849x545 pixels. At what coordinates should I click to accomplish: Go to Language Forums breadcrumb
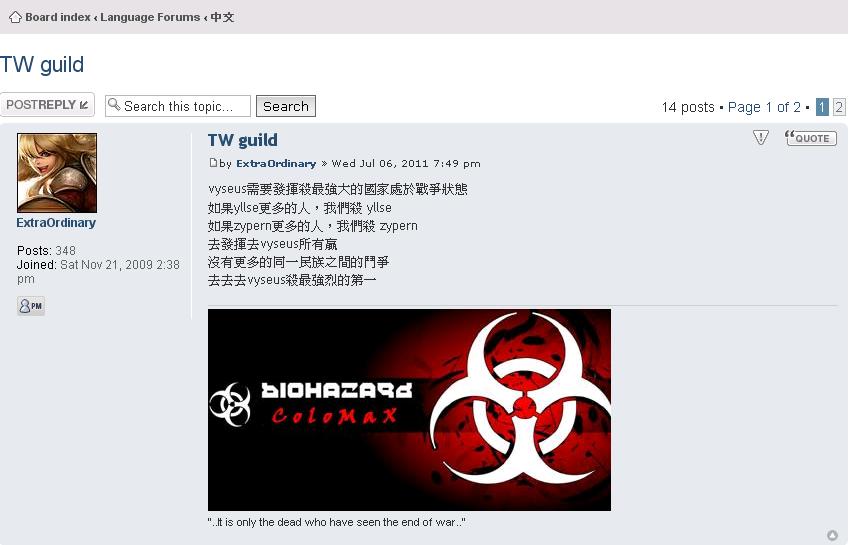150,17
